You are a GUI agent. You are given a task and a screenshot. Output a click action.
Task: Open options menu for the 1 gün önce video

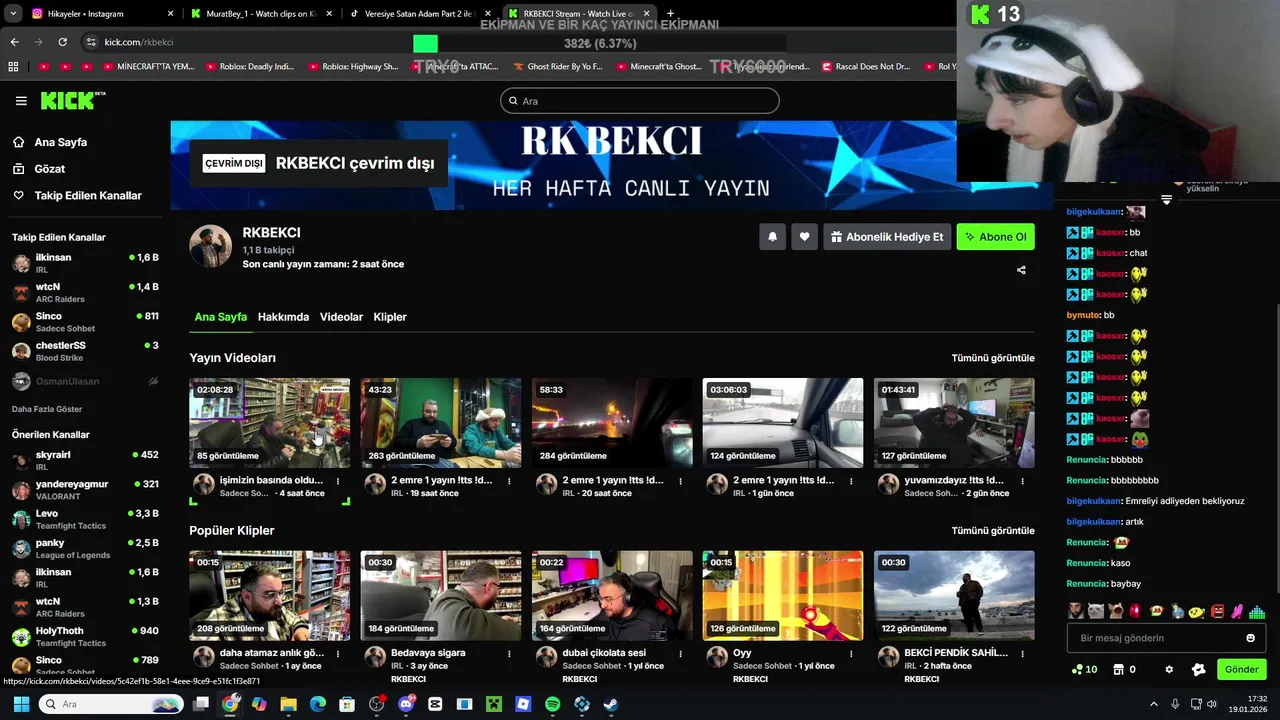click(x=851, y=481)
